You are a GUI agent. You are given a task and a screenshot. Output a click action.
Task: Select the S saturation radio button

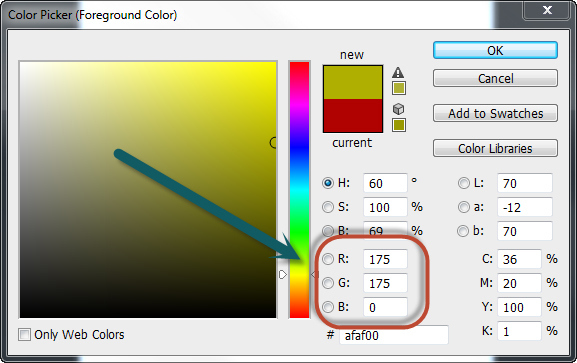coord(328,207)
